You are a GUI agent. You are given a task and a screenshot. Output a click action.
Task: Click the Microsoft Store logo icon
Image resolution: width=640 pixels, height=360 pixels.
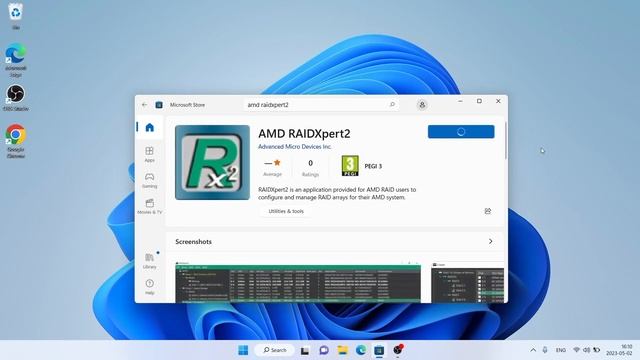pyautogui.click(x=159, y=105)
